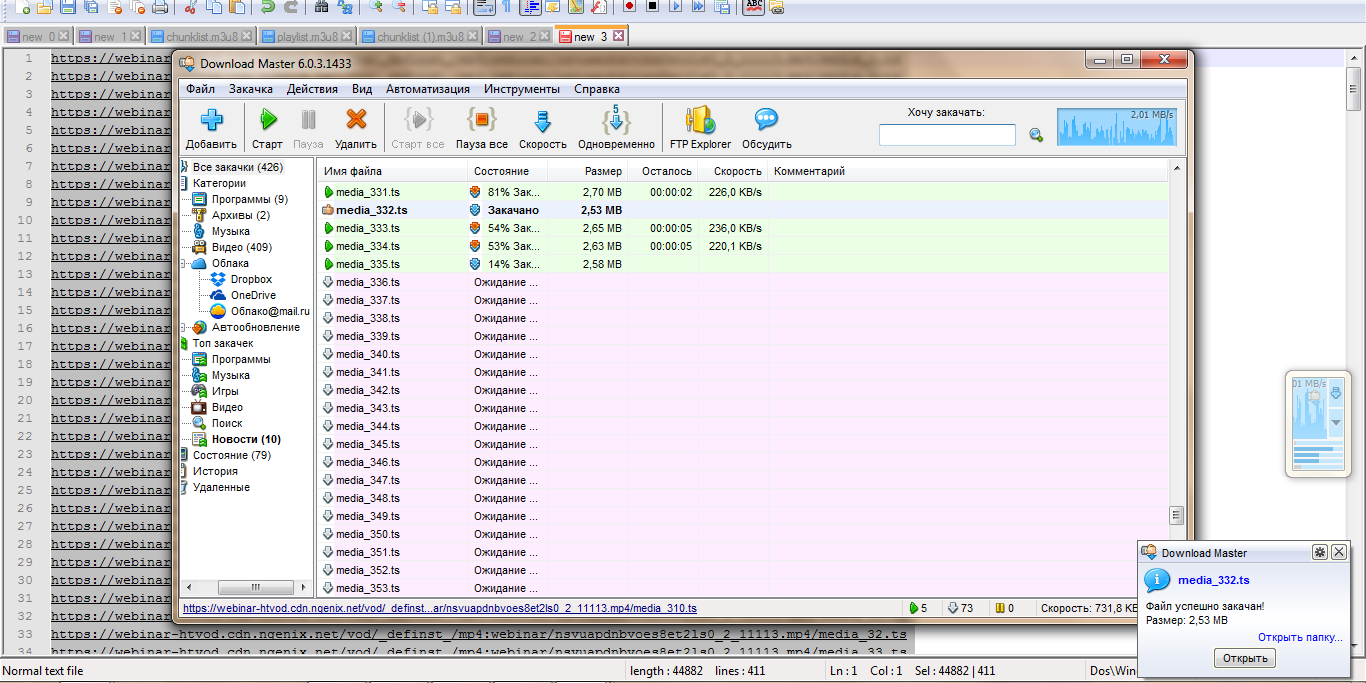Click the orange Удалить cross icon
This screenshot has height=683, width=1366.
(x=356, y=120)
